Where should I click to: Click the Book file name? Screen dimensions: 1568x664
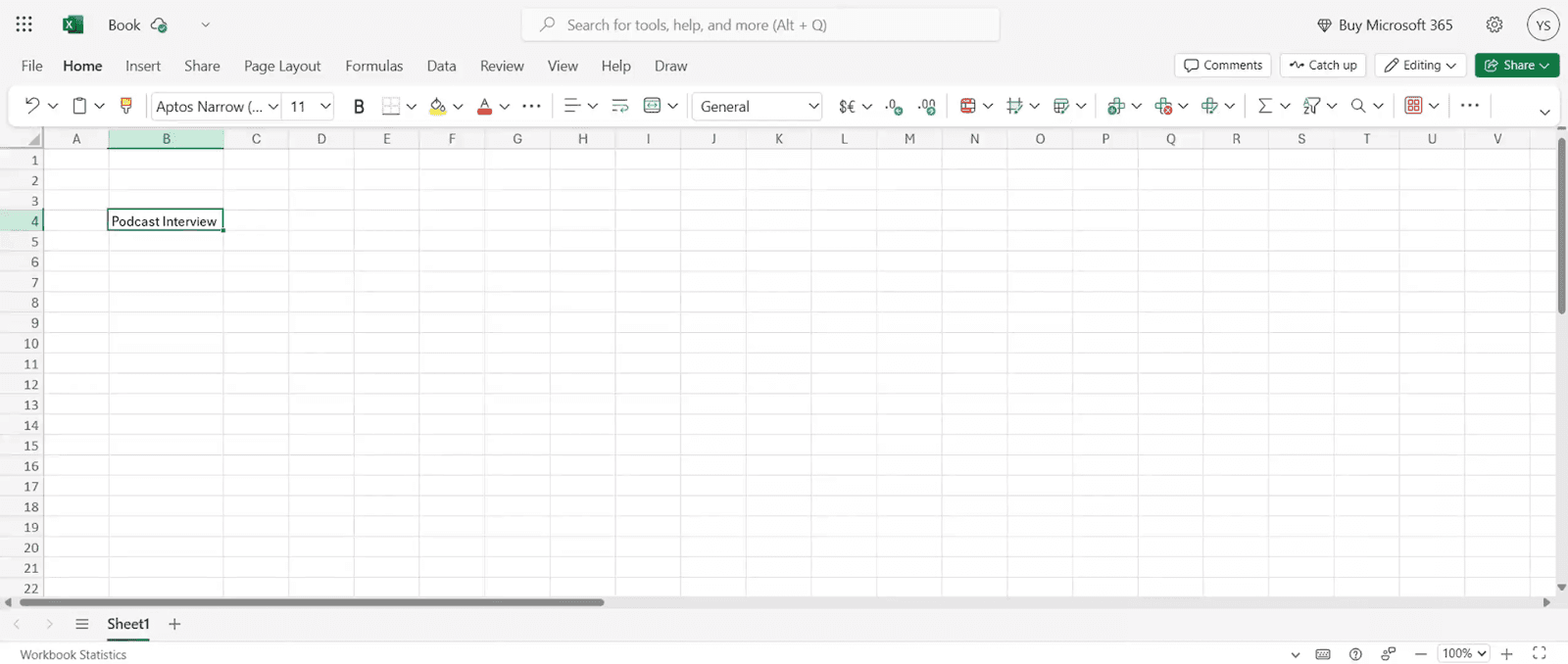tap(124, 25)
